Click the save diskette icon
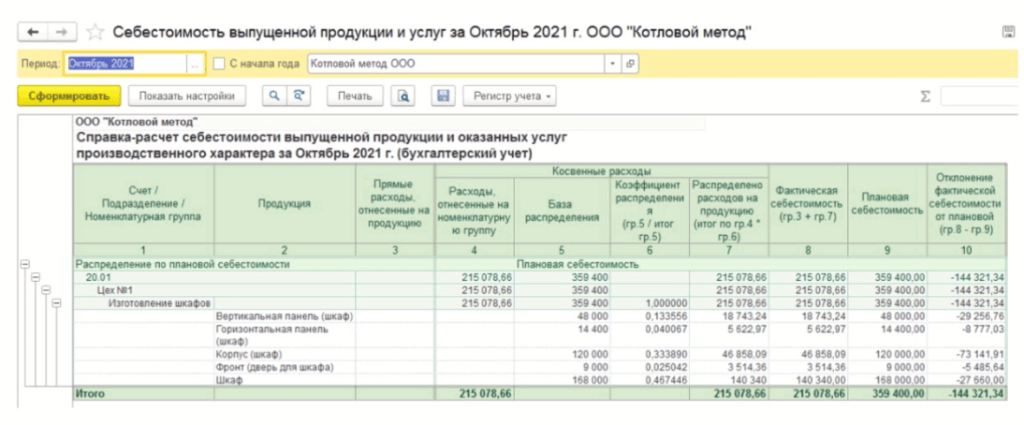 tap(441, 96)
